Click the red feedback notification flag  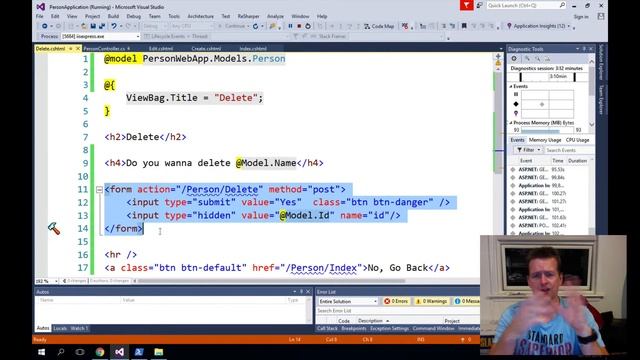pos(466,5)
